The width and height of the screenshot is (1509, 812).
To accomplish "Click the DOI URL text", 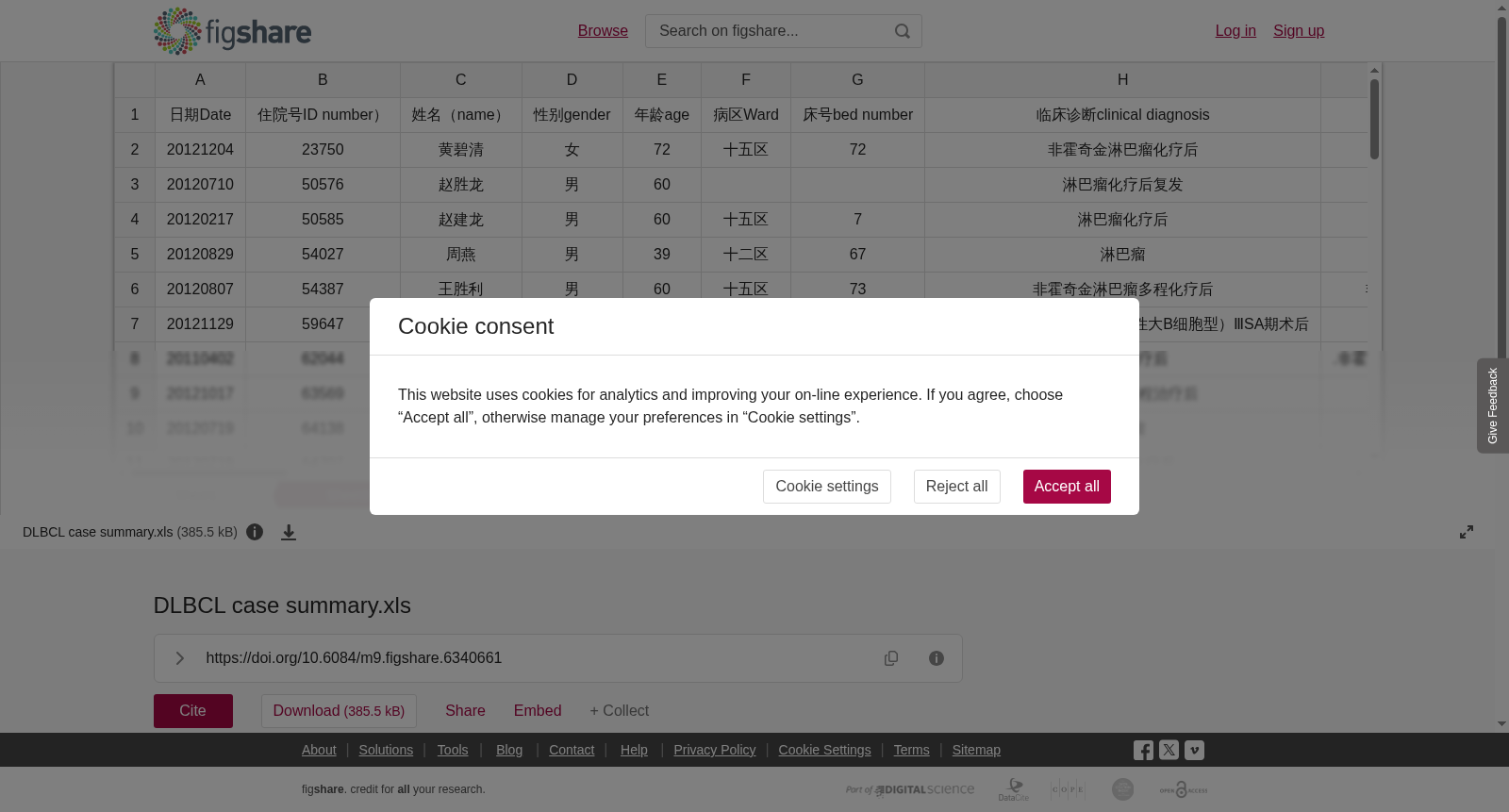I will coord(354,658).
